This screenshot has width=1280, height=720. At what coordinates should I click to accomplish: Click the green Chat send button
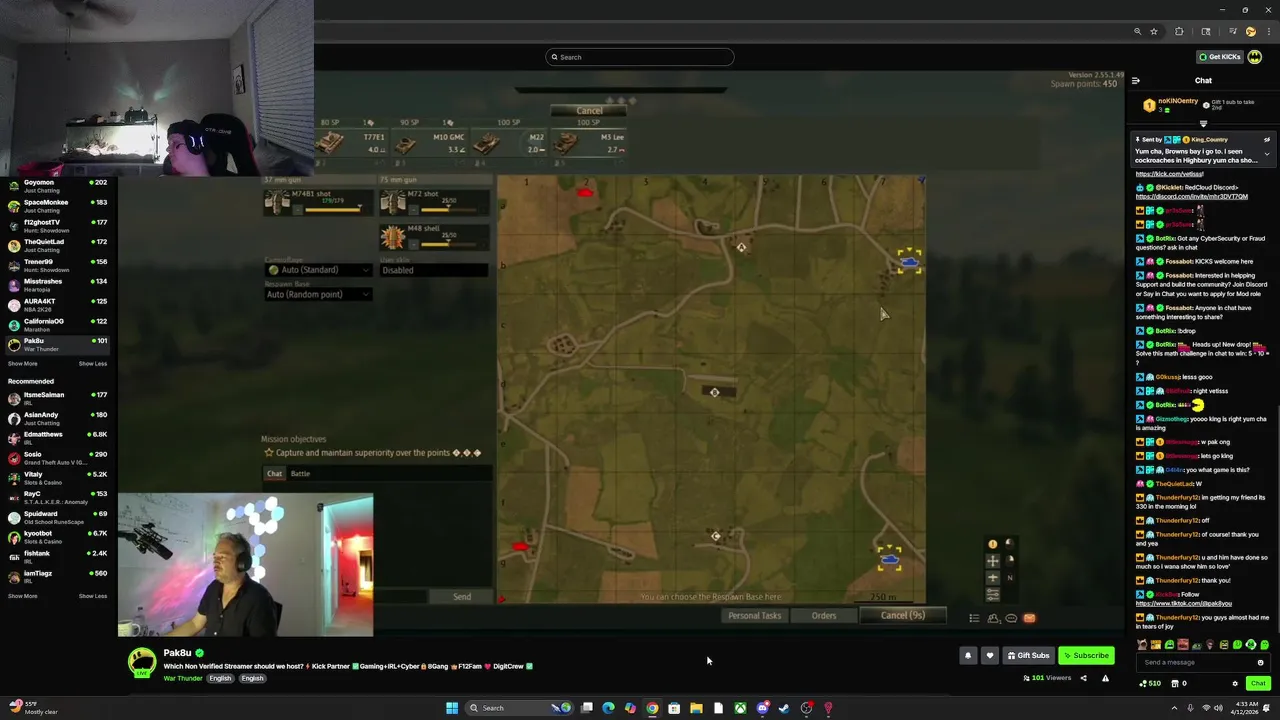pyautogui.click(x=1258, y=684)
